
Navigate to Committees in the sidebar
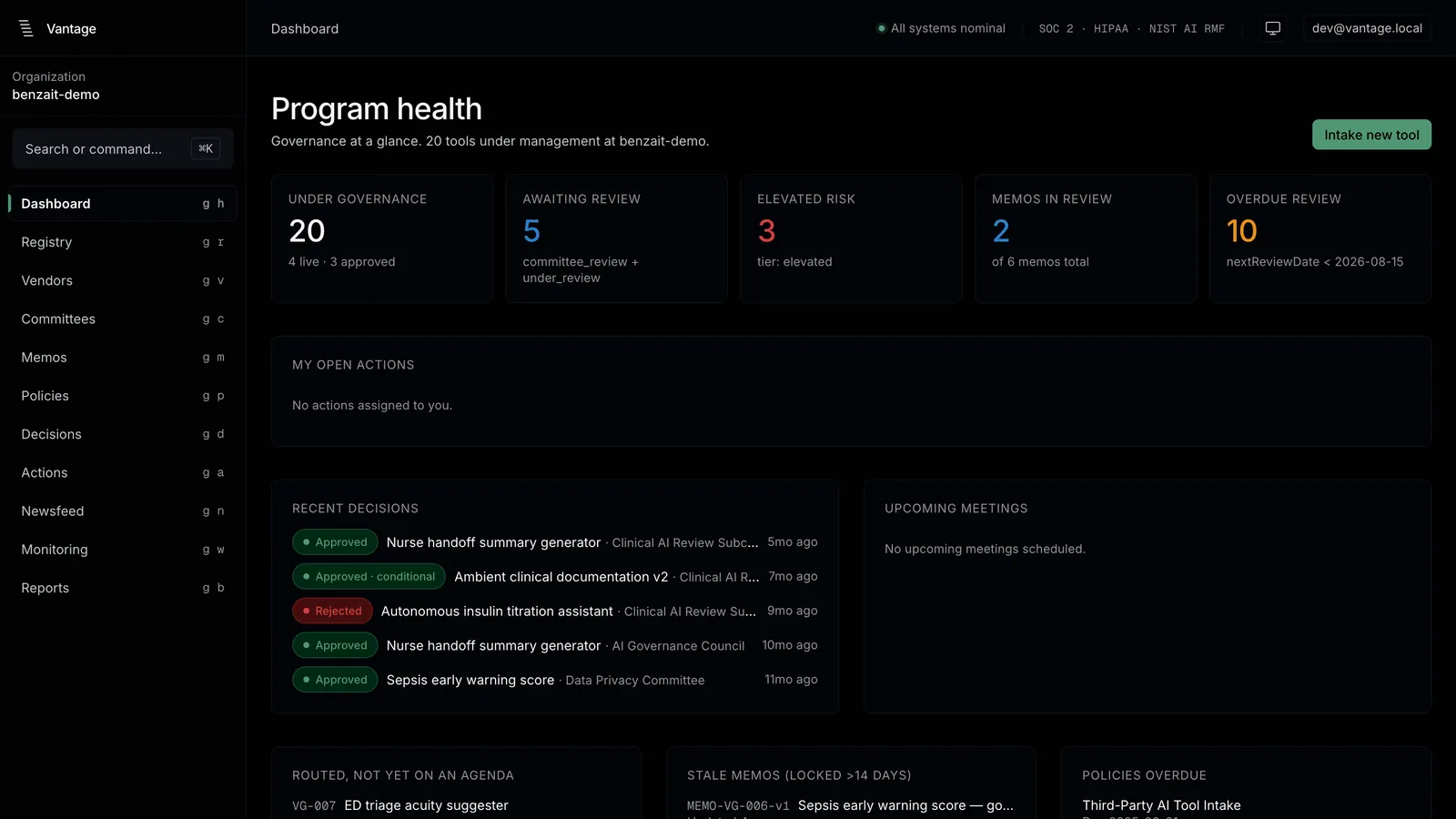tap(123, 318)
